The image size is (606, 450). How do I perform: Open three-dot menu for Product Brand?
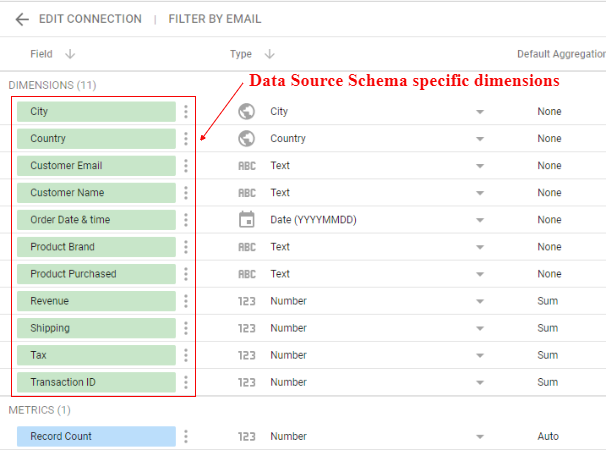click(x=186, y=247)
